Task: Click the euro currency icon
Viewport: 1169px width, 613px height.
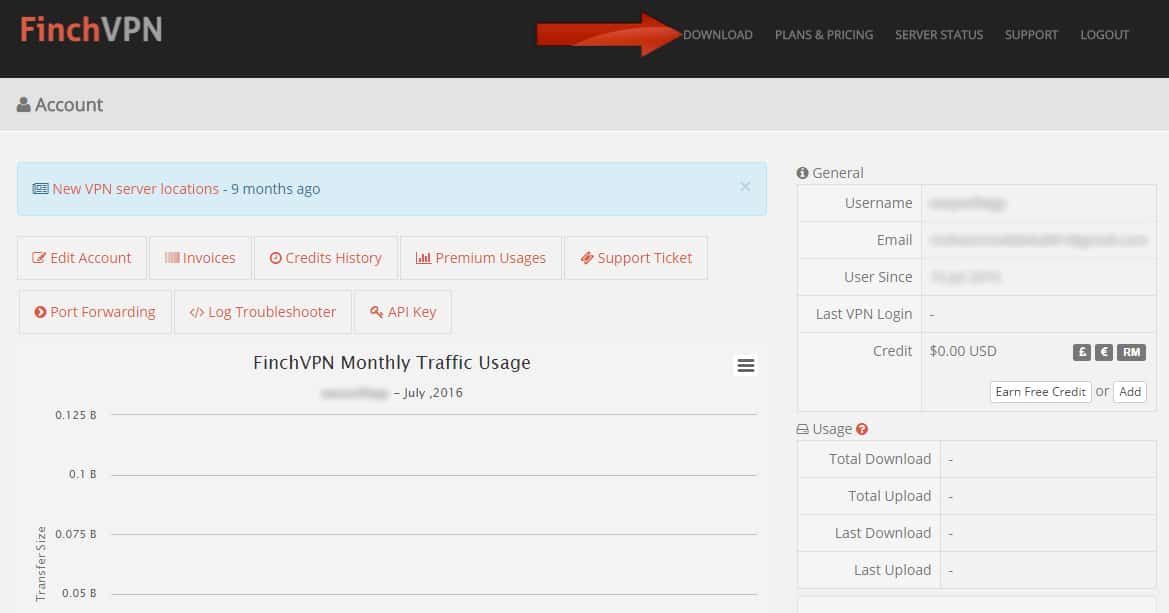Action: pos(1104,352)
